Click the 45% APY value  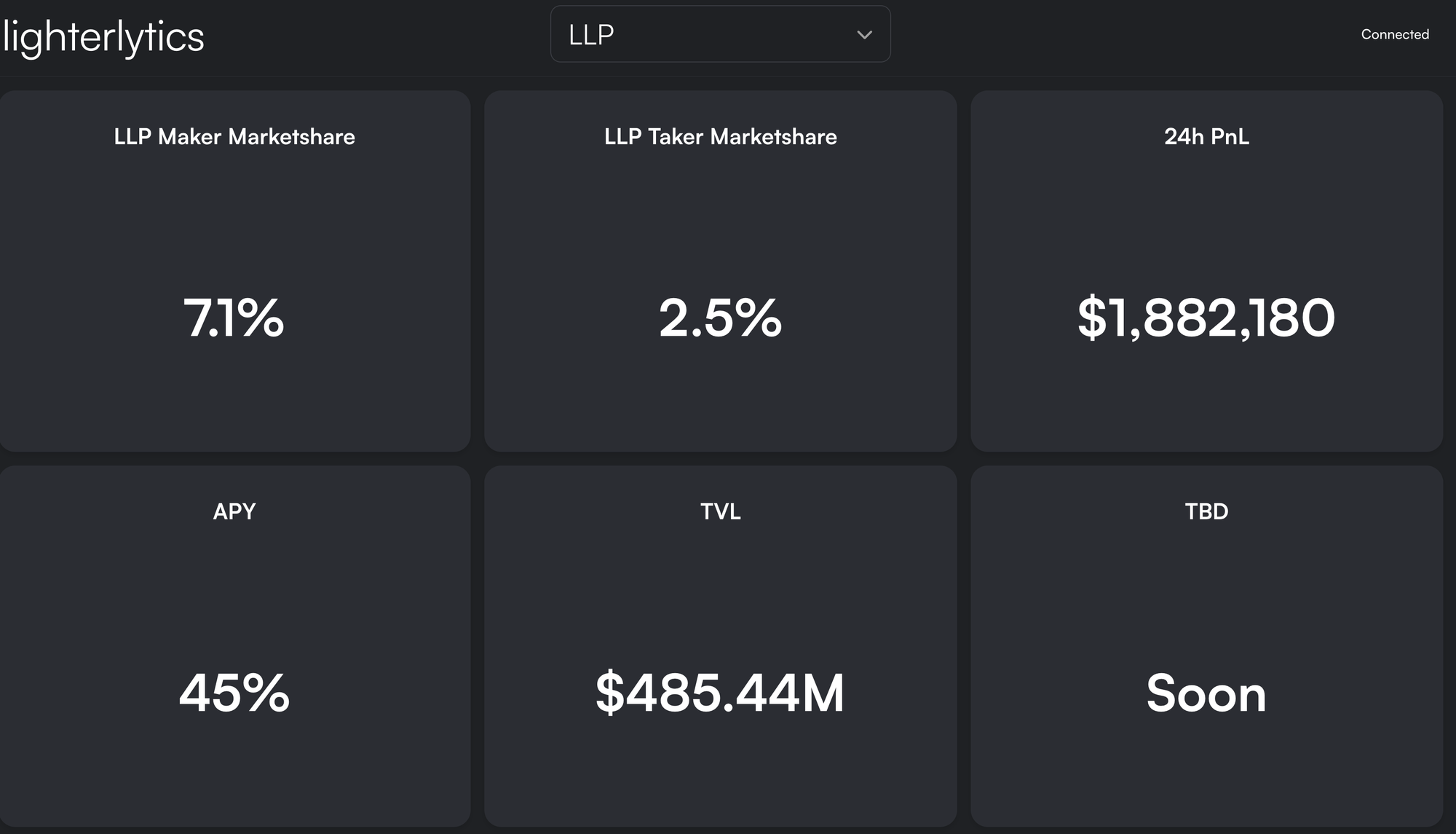click(x=234, y=693)
